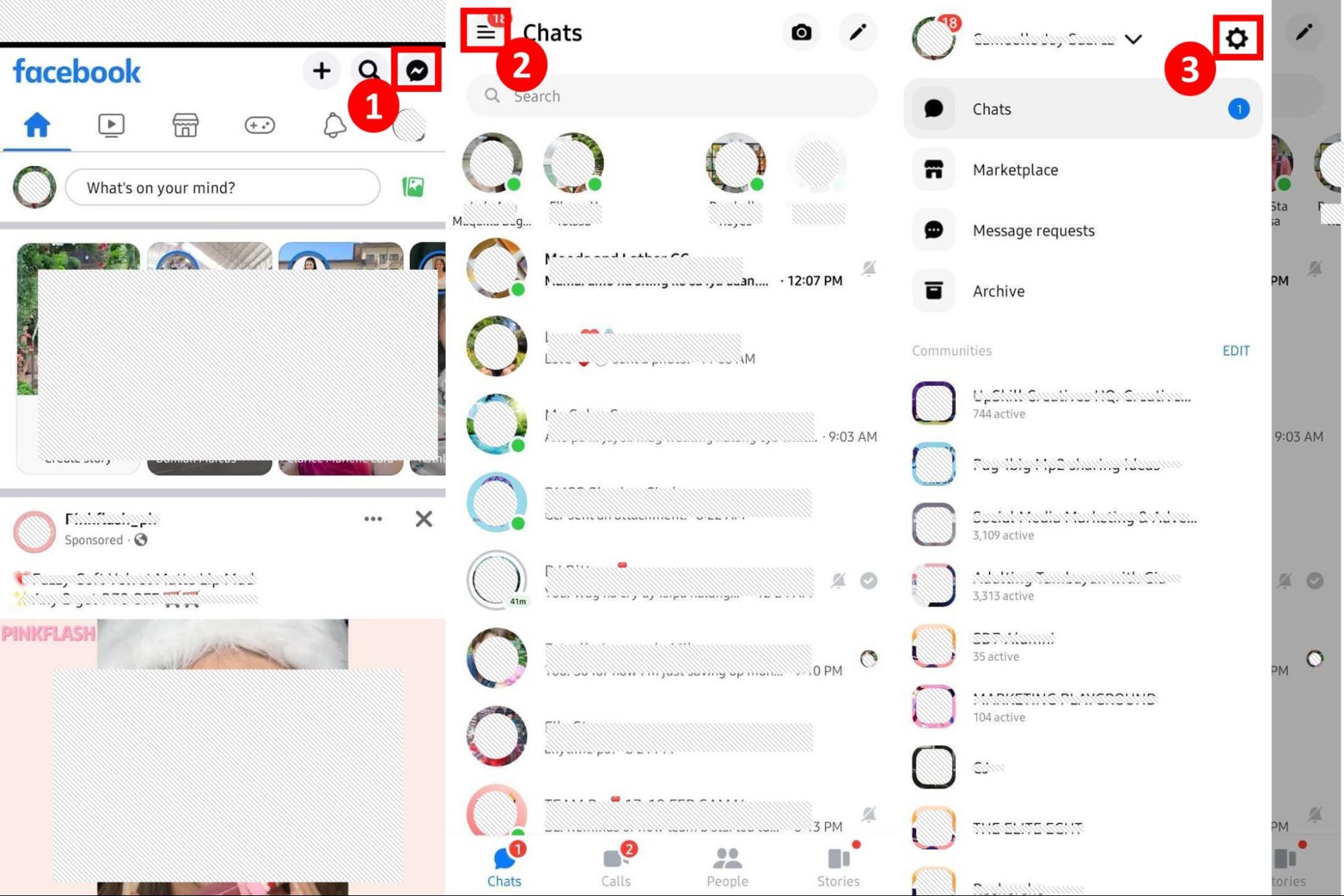This screenshot has width=1344, height=896.
Task: Click the Stories tab at the bottom
Action: 838,865
